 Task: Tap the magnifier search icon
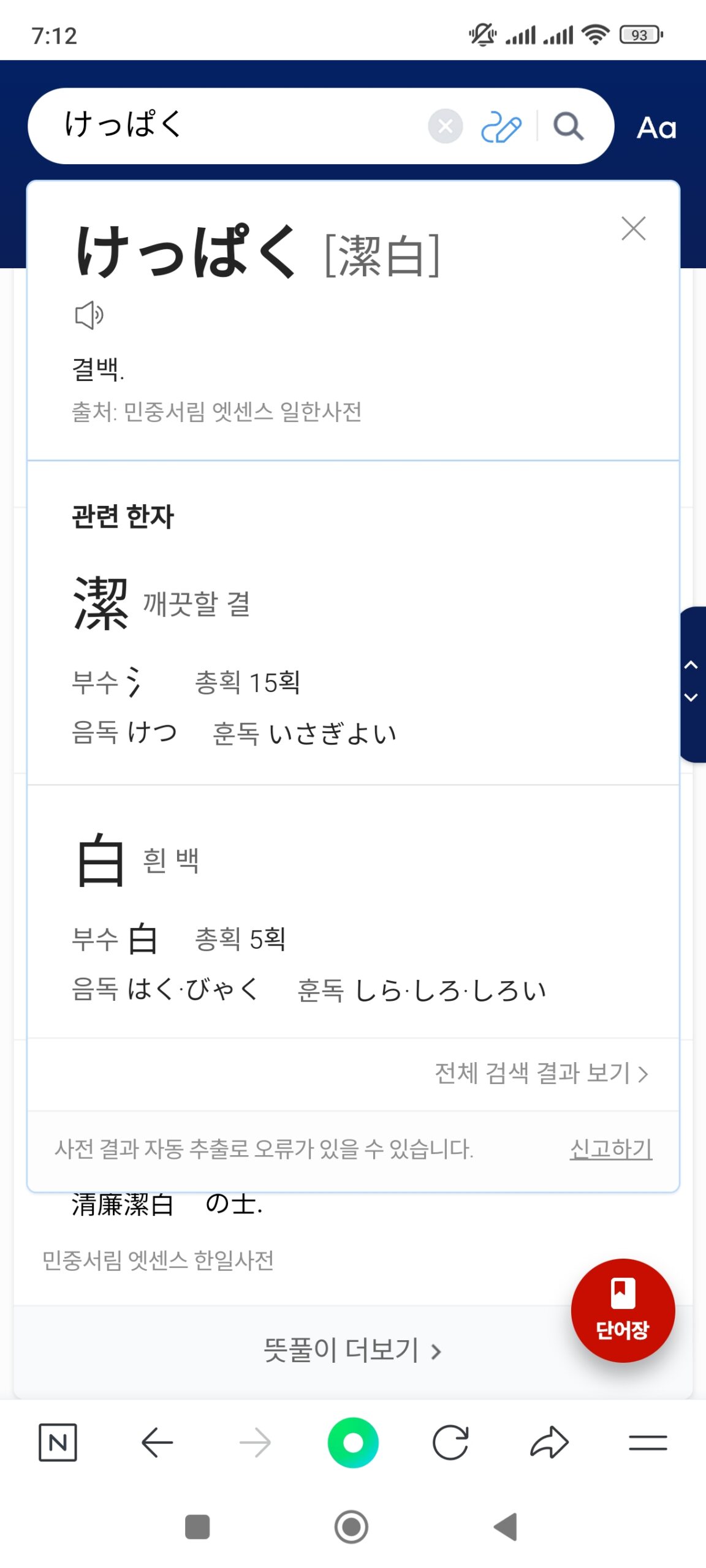point(568,127)
